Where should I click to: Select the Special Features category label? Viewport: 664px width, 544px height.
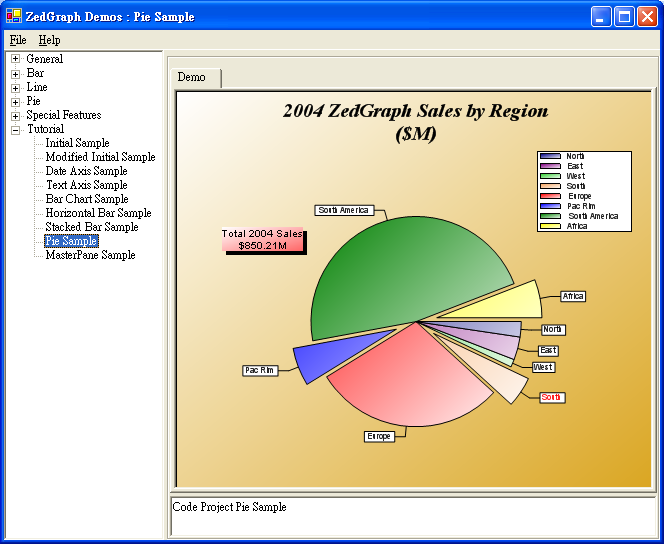[x=64, y=115]
